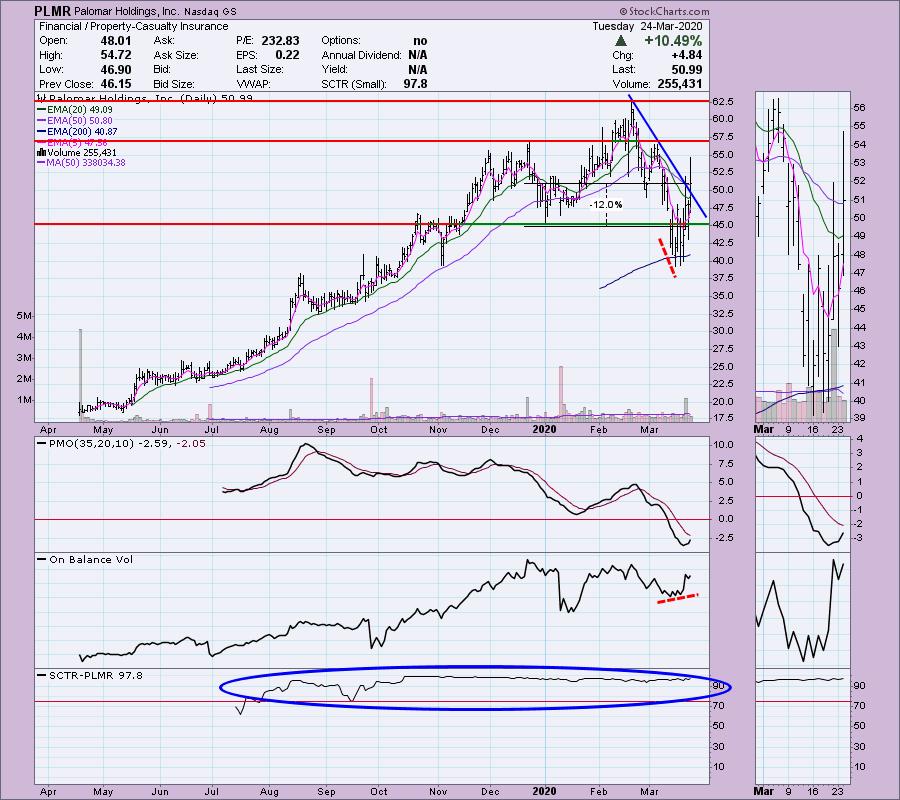The image size is (900, 800).
Task: Click the MA(50) 338034.38 legend entry
Action: (82, 163)
